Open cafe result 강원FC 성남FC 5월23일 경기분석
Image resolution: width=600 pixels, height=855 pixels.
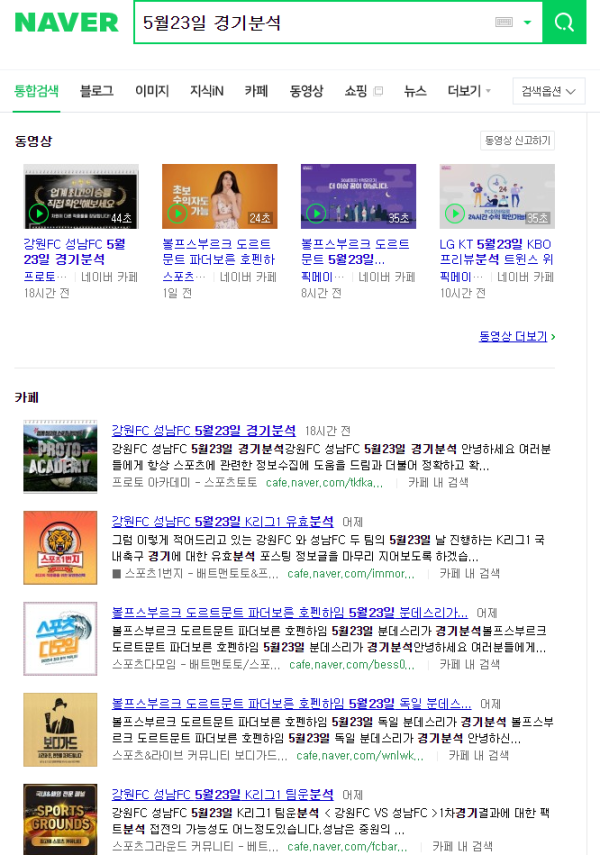[203, 431]
